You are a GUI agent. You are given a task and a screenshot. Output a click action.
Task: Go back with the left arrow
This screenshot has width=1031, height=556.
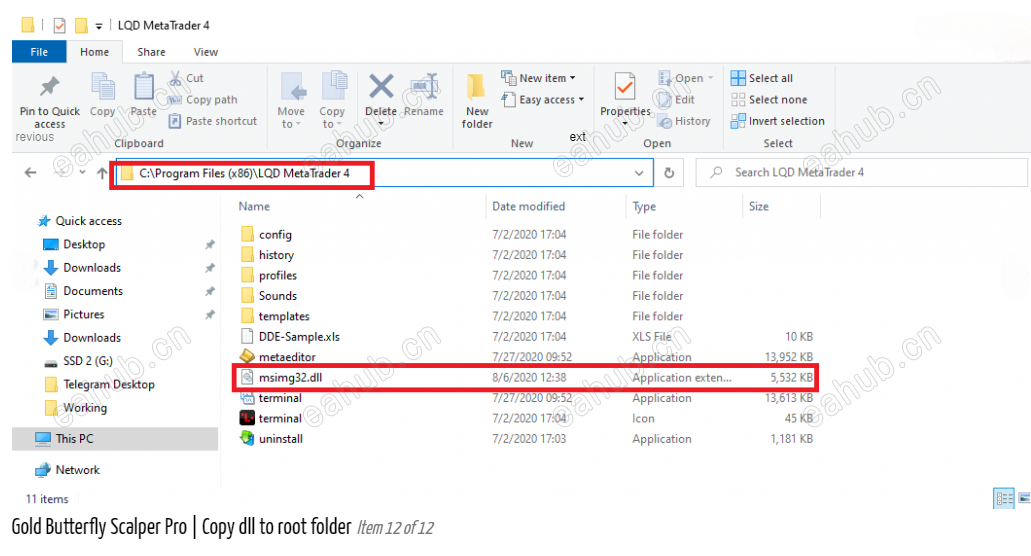click(x=30, y=173)
